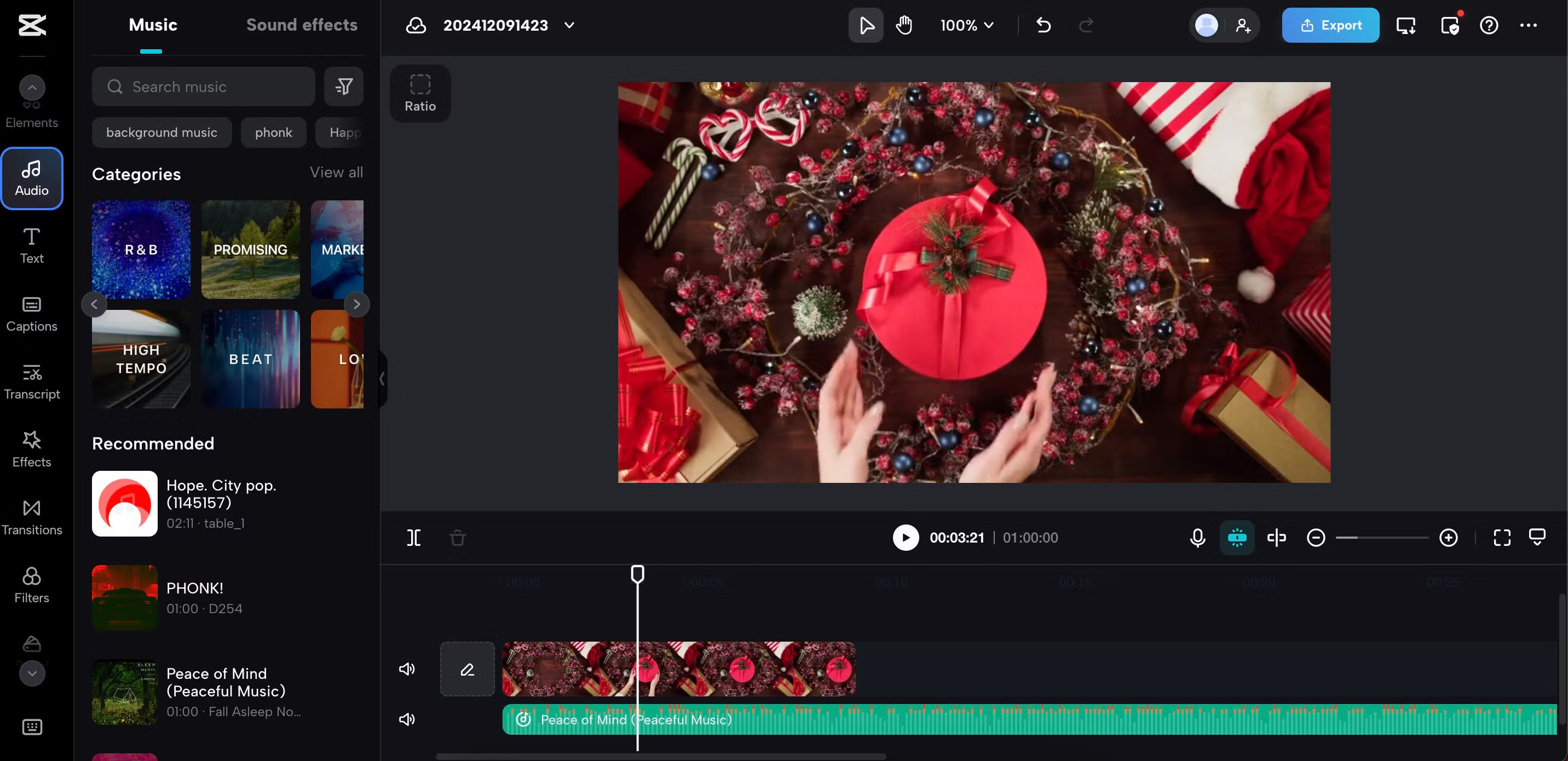Click the View all categories expander
The height and width of the screenshot is (761, 1568).
coord(337,173)
